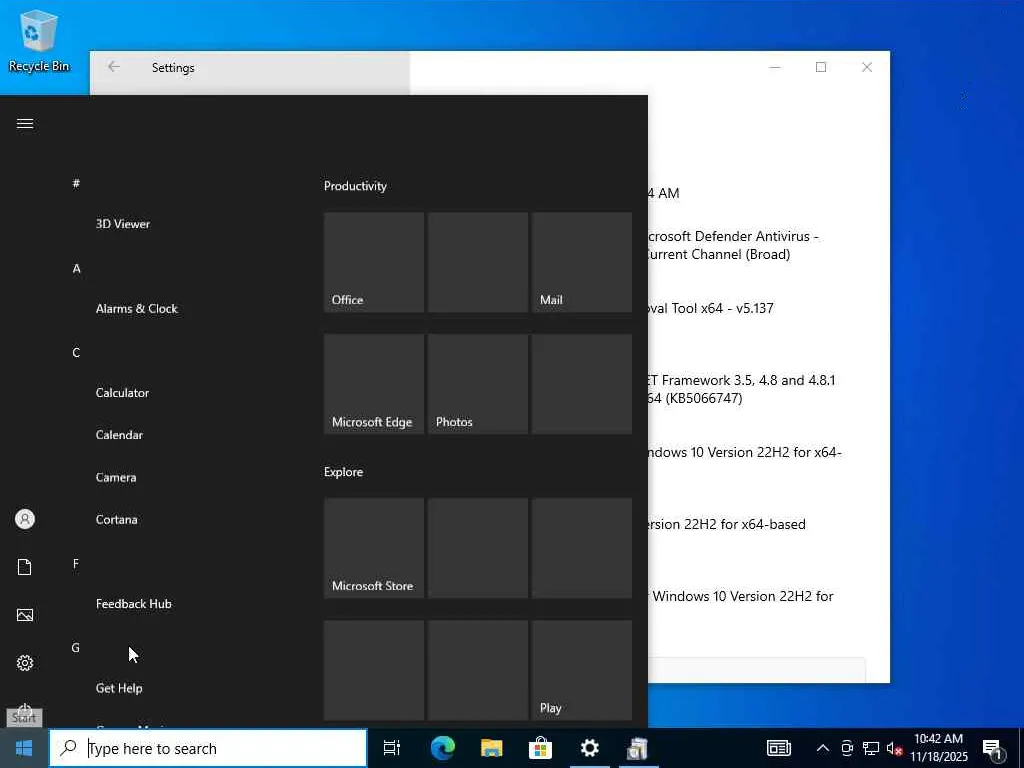Screen dimensions: 1024x768
Task: Open Settings gear in Start sidebar
Action: tap(25, 663)
